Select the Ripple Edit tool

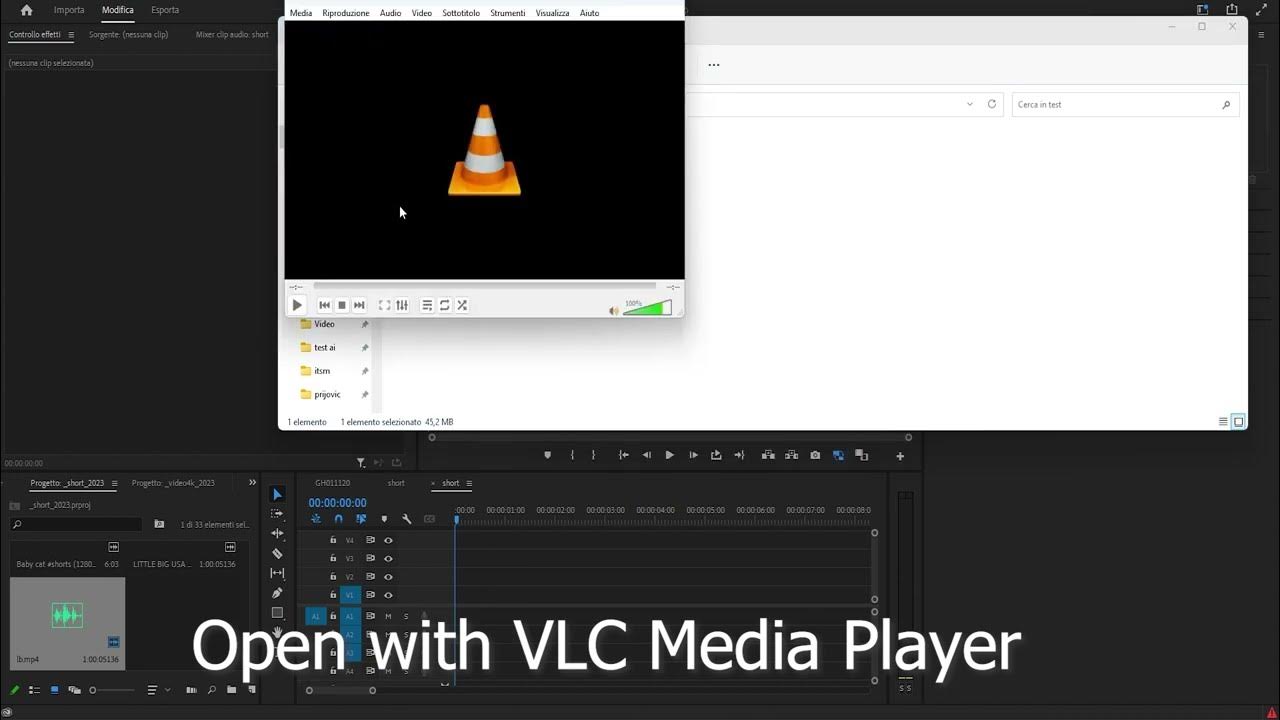click(277, 534)
